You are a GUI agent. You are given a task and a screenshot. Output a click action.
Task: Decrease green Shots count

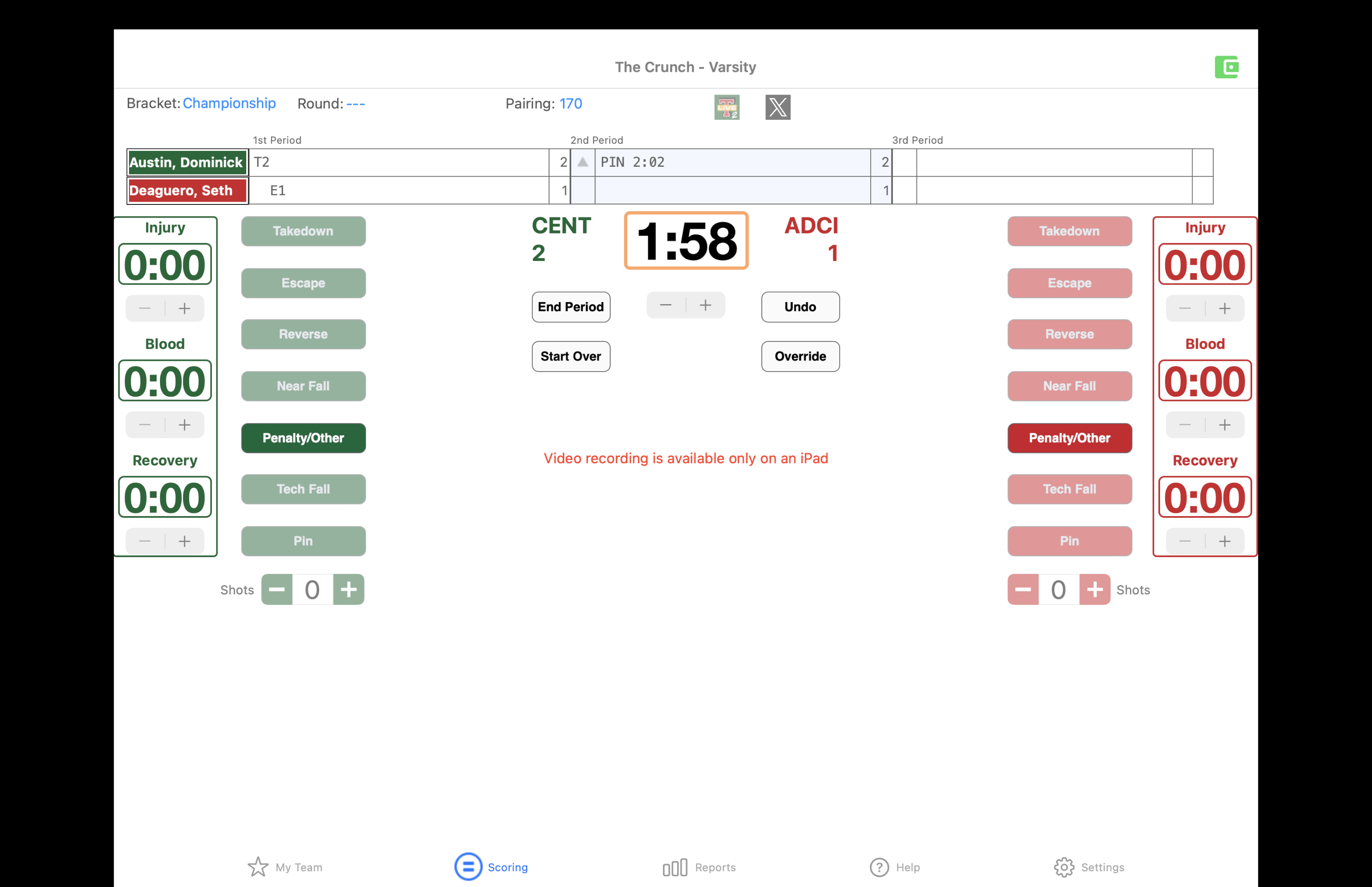(277, 589)
